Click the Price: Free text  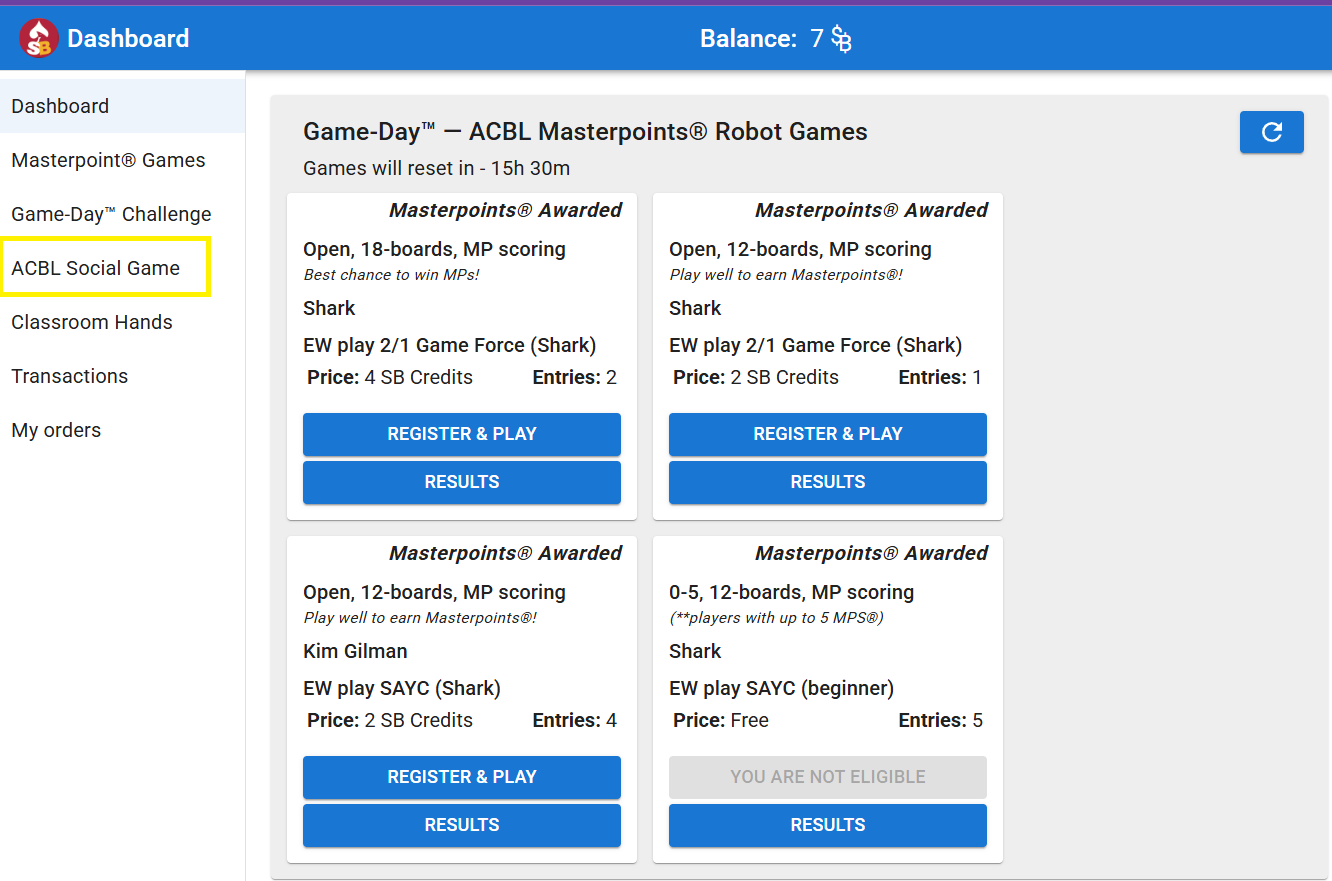pyautogui.click(x=721, y=720)
